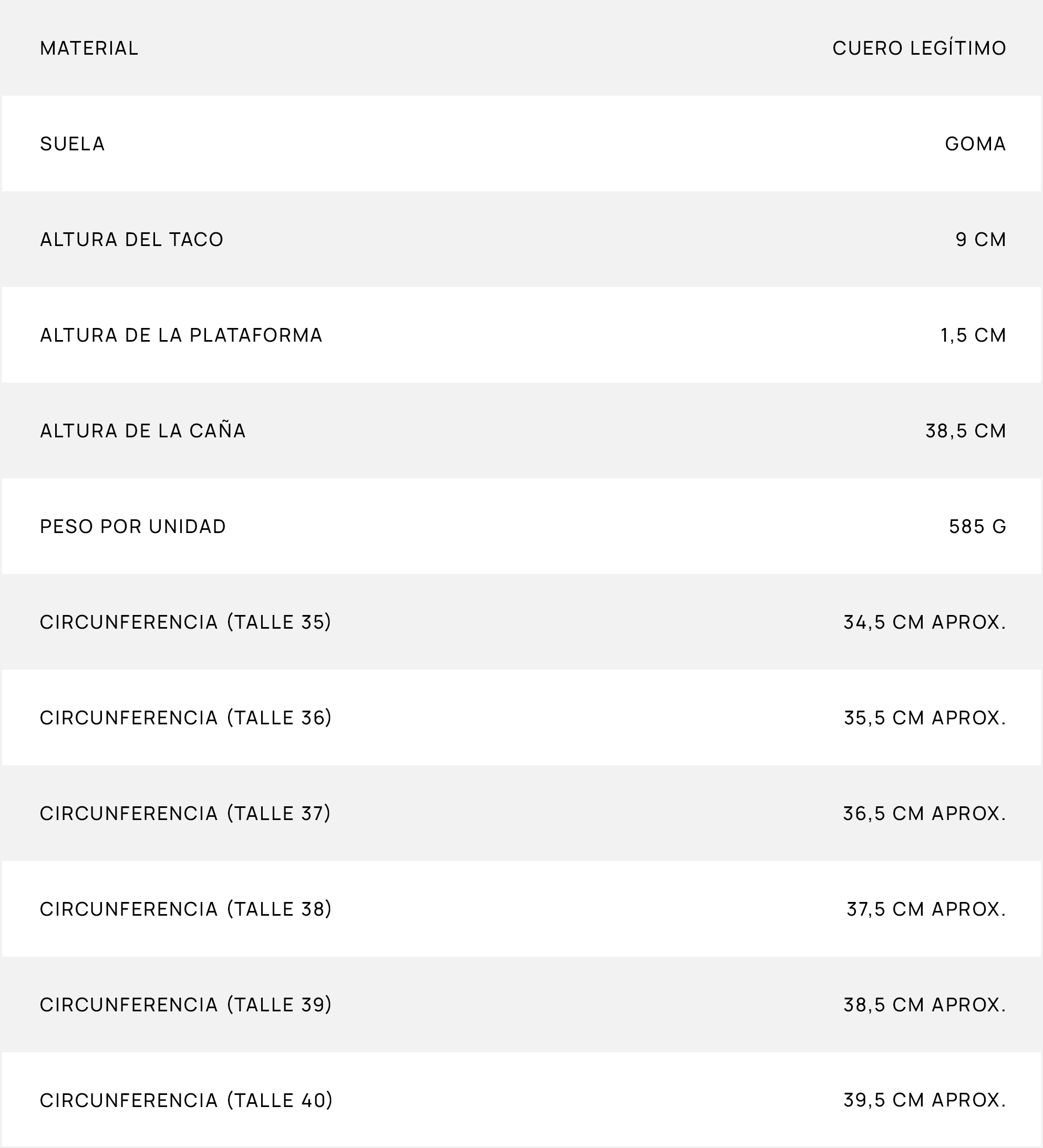Click ALTURA DE LA CAÑA label
The width and height of the screenshot is (1043, 1148).
coord(143,430)
